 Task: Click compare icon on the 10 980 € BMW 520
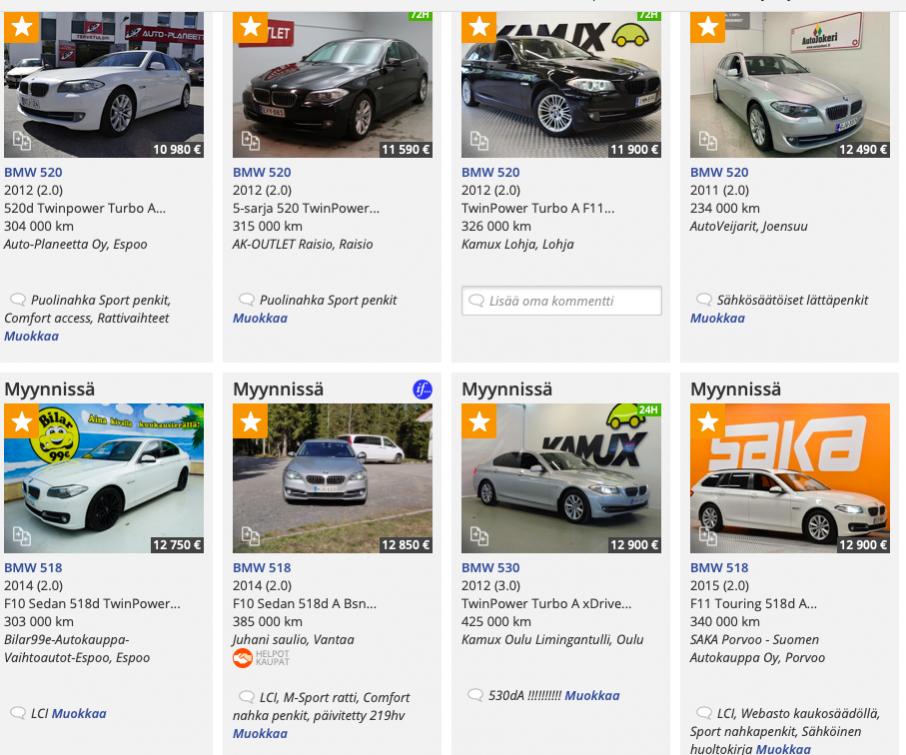[x=22, y=141]
